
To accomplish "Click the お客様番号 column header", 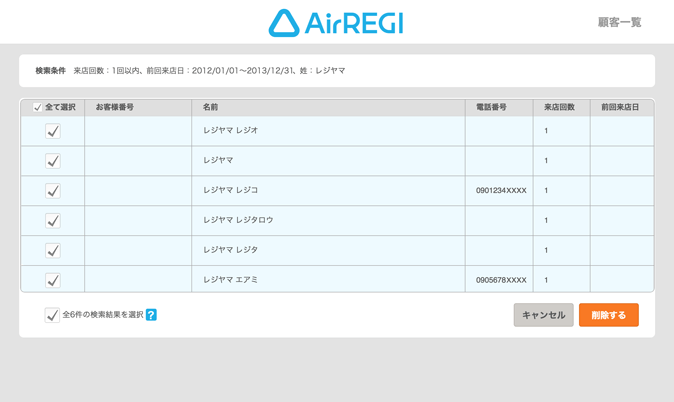I will pos(115,107).
